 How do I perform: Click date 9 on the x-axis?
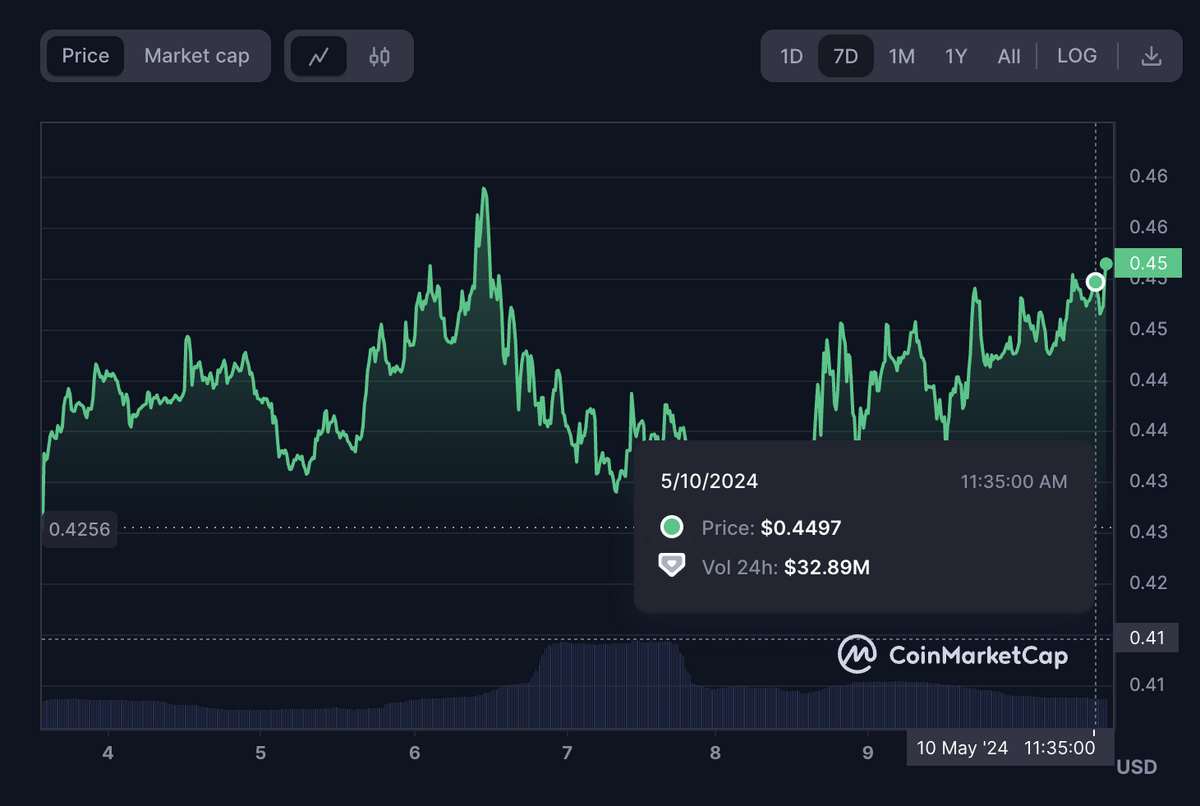pyautogui.click(x=868, y=752)
